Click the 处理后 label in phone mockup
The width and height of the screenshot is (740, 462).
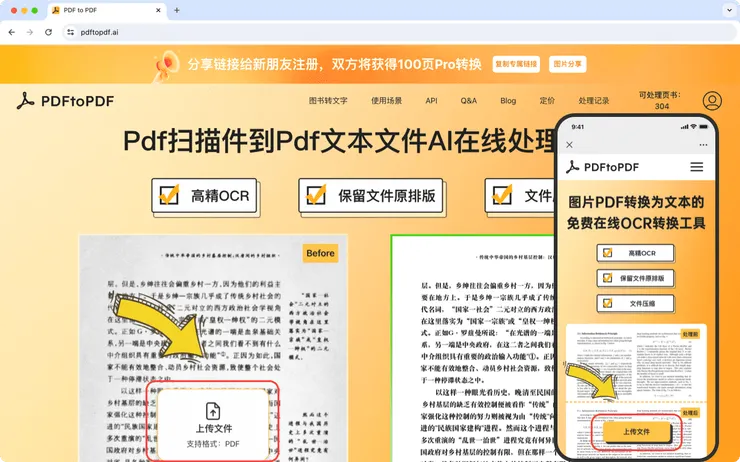[x=690, y=413]
